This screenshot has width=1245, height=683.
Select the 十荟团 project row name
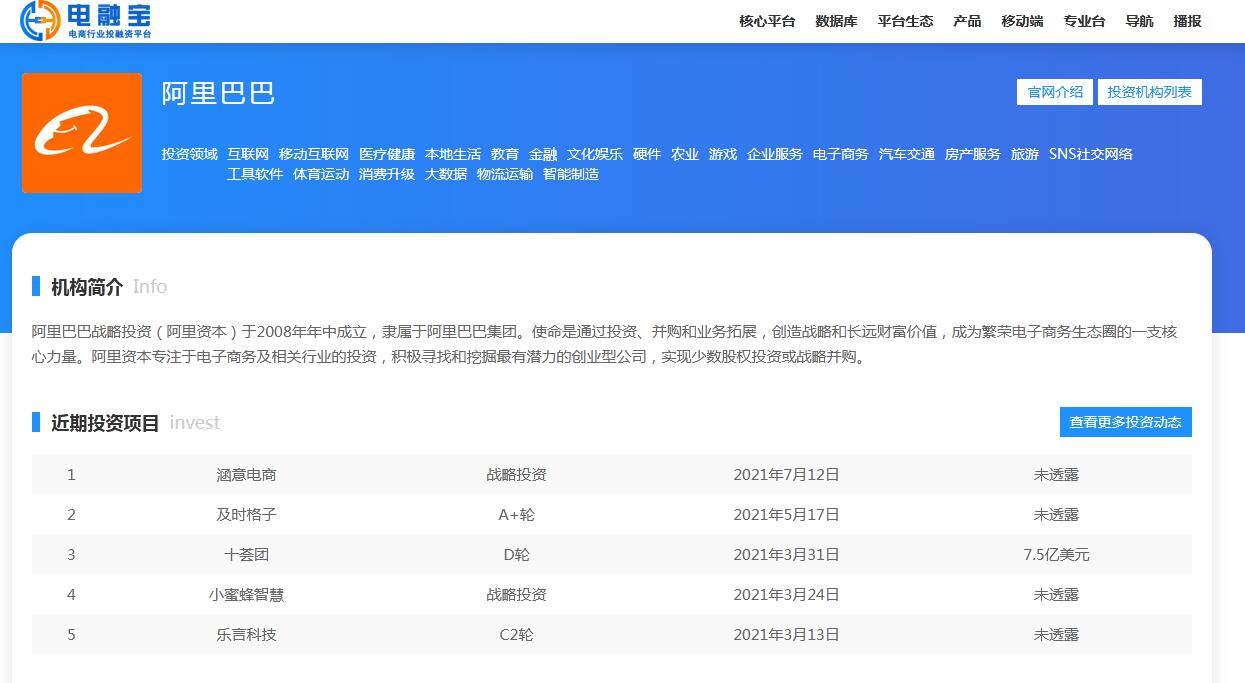(x=246, y=555)
